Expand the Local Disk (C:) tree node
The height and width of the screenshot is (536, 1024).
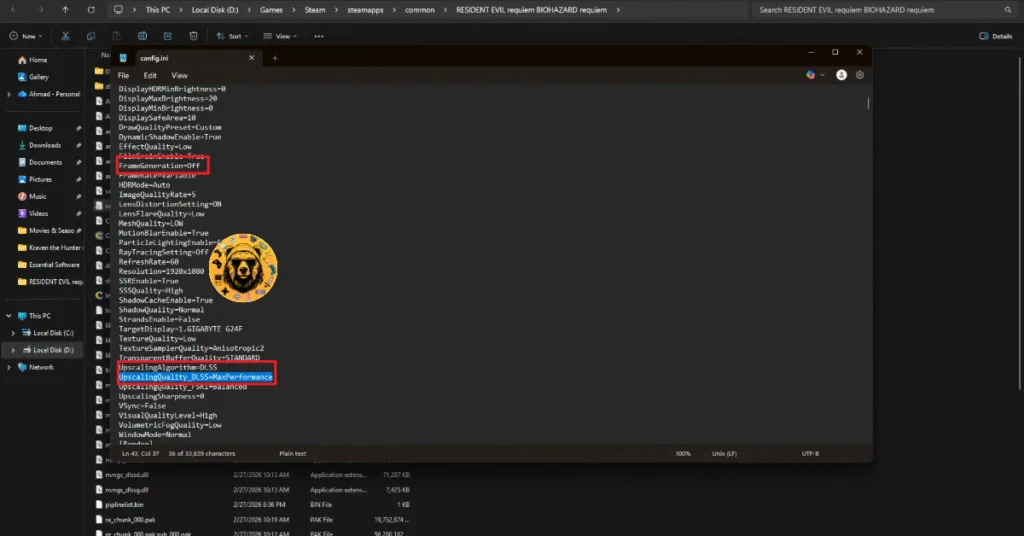(10, 333)
